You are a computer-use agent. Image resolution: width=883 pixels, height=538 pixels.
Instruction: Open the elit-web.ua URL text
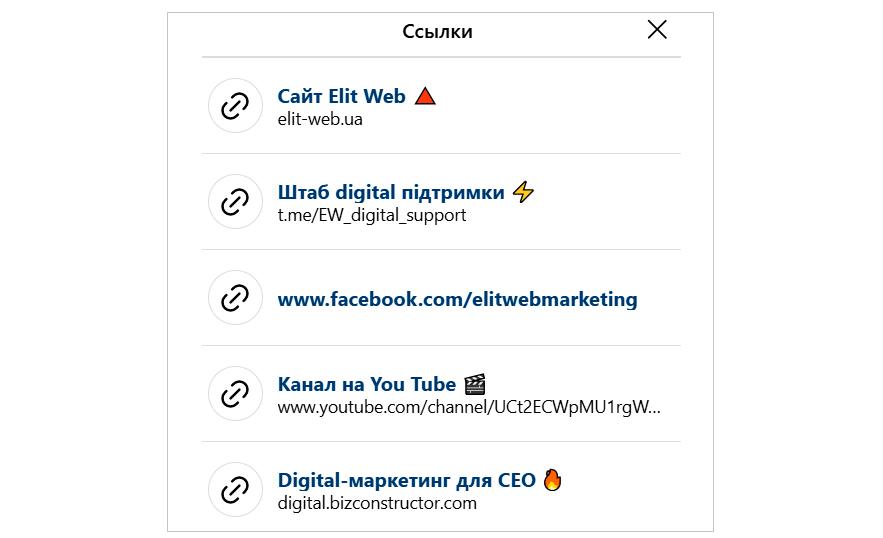pyautogui.click(x=320, y=119)
